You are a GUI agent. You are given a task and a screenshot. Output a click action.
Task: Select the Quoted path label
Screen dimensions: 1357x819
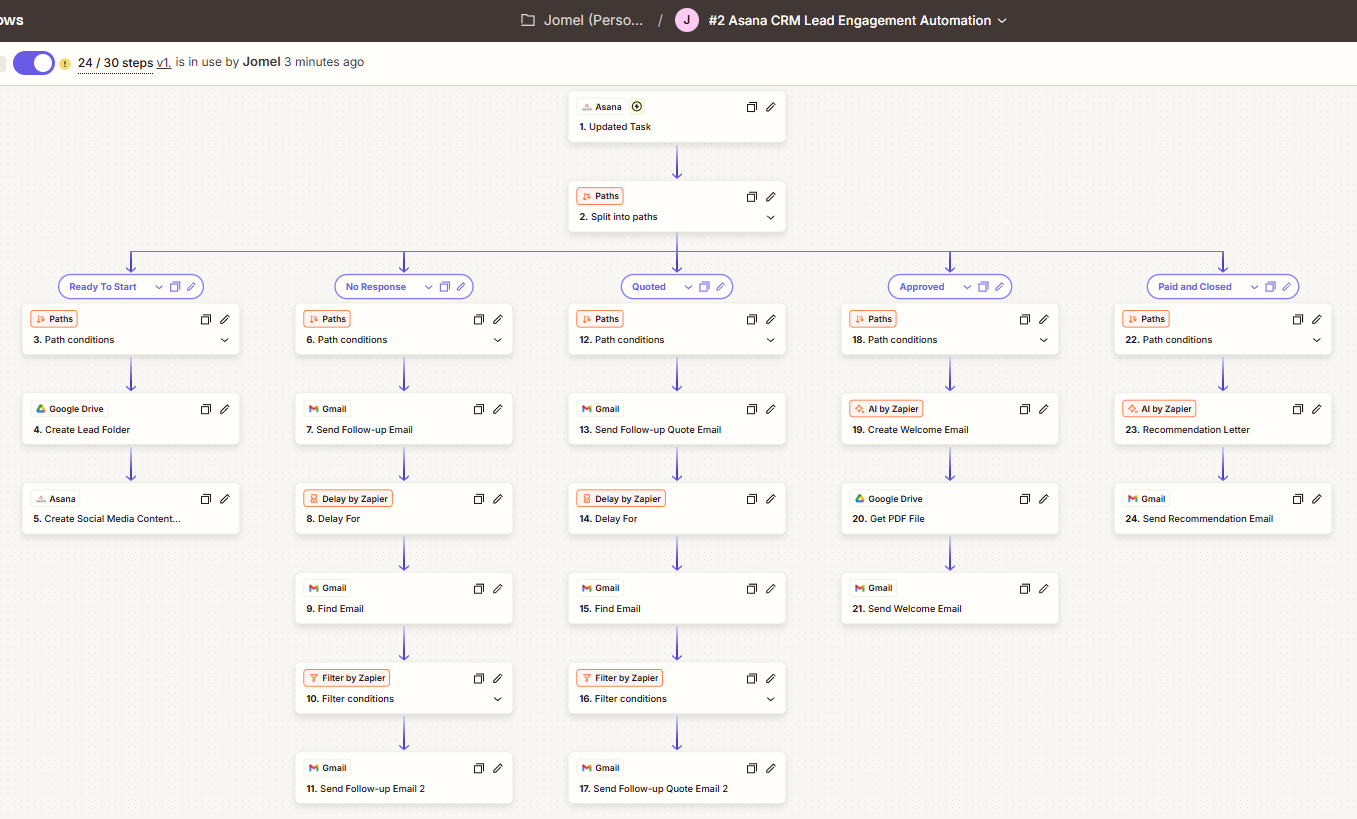click(x=649, y=287)
